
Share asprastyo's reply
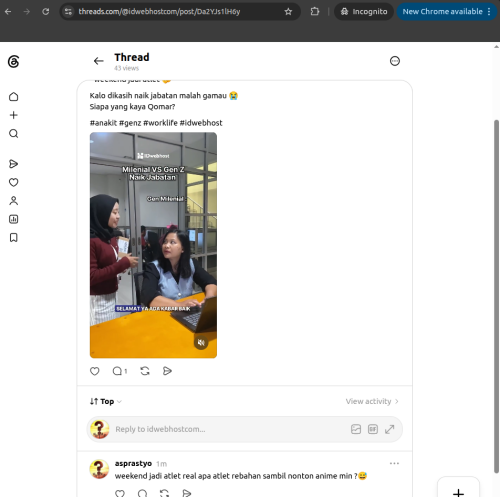click(x=187, y=493)
